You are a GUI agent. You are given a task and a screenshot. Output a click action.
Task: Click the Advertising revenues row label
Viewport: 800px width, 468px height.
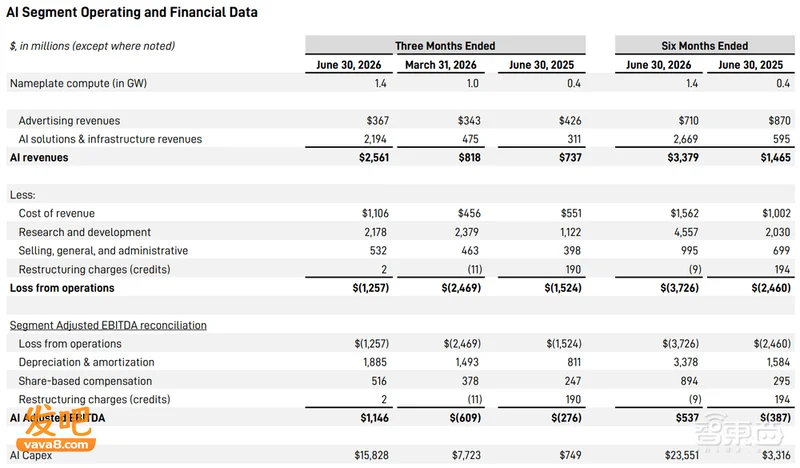click(x=69, y=120)
